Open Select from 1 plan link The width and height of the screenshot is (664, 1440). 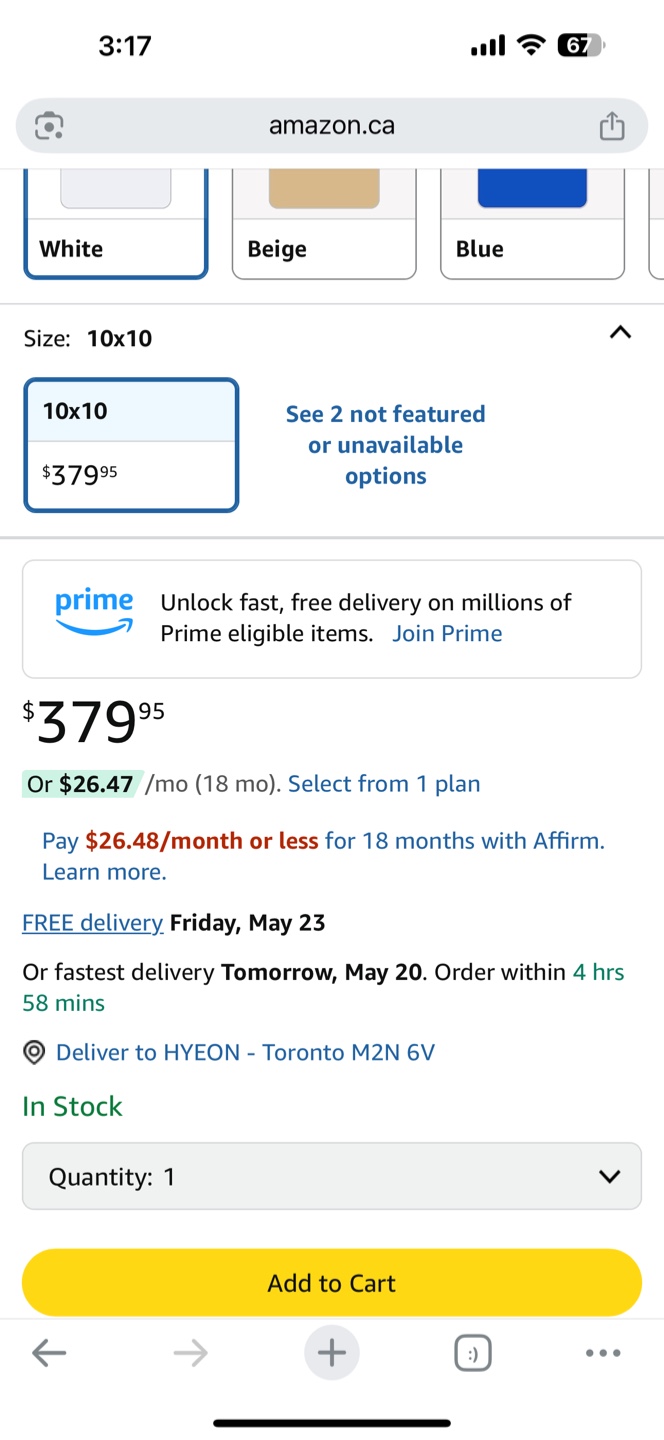(384, 784)
